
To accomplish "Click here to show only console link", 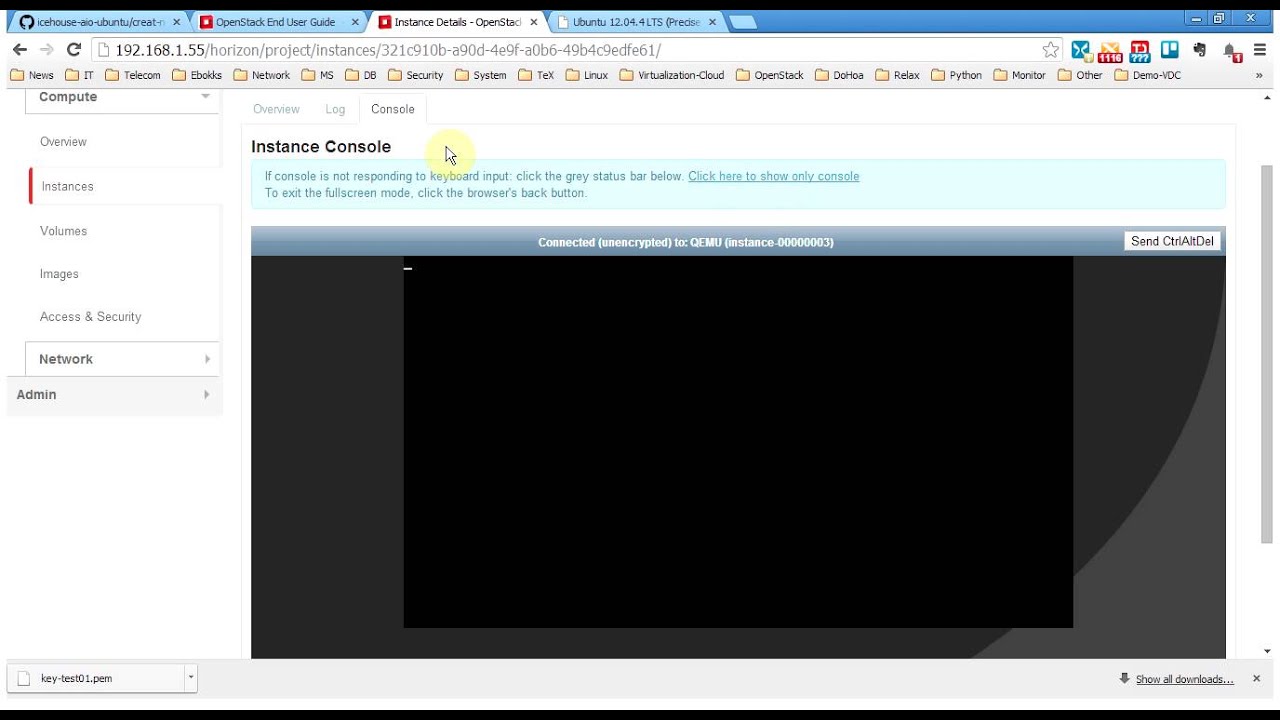I will click(x=773, y=176).
